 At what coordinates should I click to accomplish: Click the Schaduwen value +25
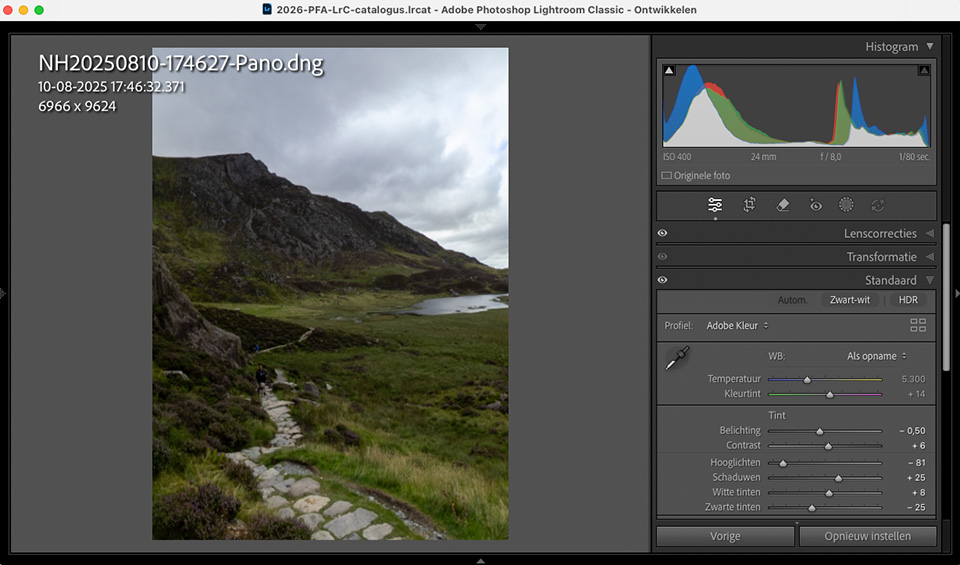click(916, 477)
